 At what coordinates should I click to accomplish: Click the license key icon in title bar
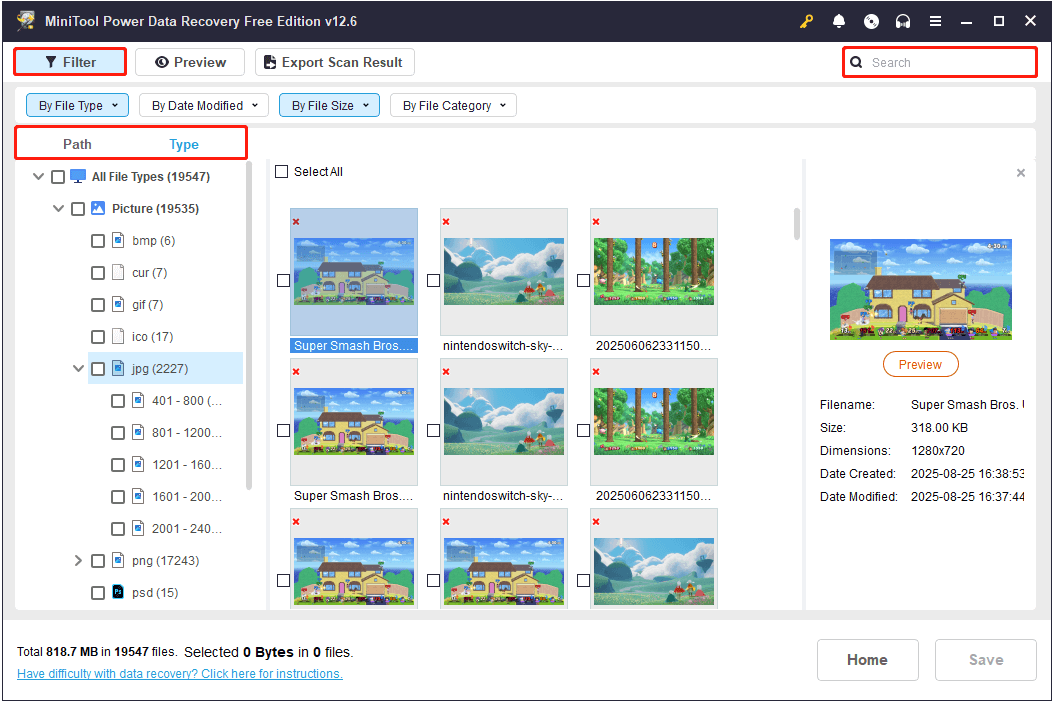coord(806,20)
